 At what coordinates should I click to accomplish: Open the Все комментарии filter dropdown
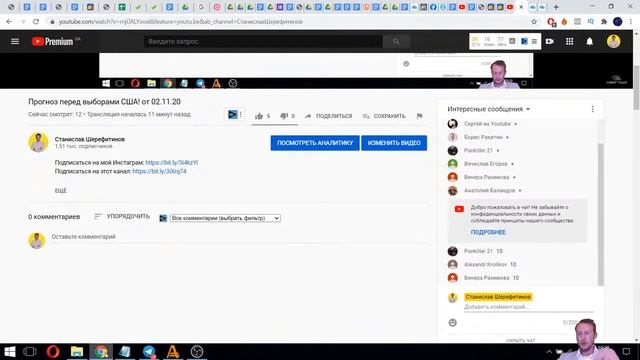(225, 218)
